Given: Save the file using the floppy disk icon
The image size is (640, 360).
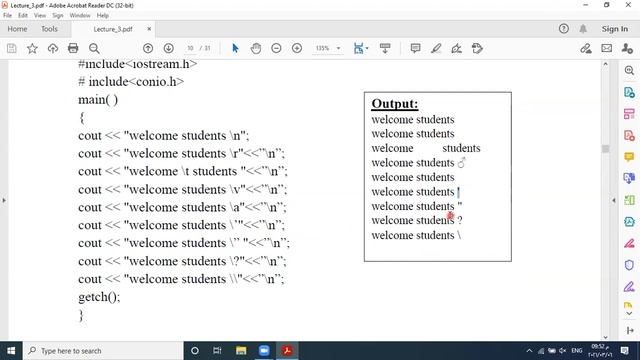Looking at the screenshot, I should pyautogui.click(x=11, y=49).
